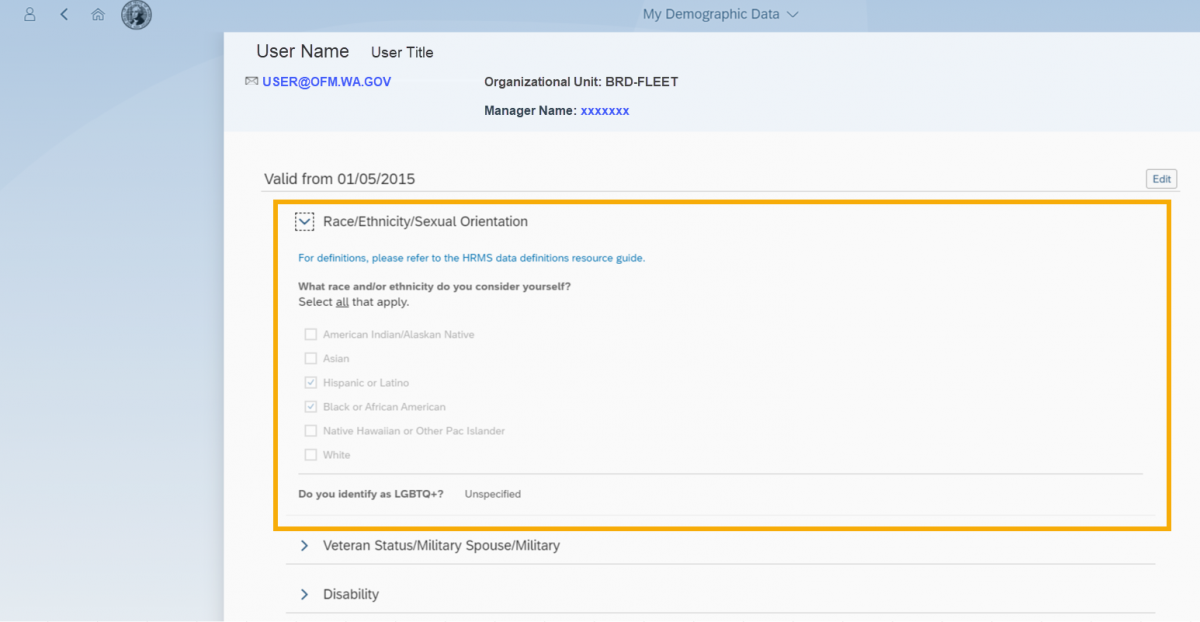Click the Edit button
The width and height of the screenshot is (1200, 622).
(1161, 179)
